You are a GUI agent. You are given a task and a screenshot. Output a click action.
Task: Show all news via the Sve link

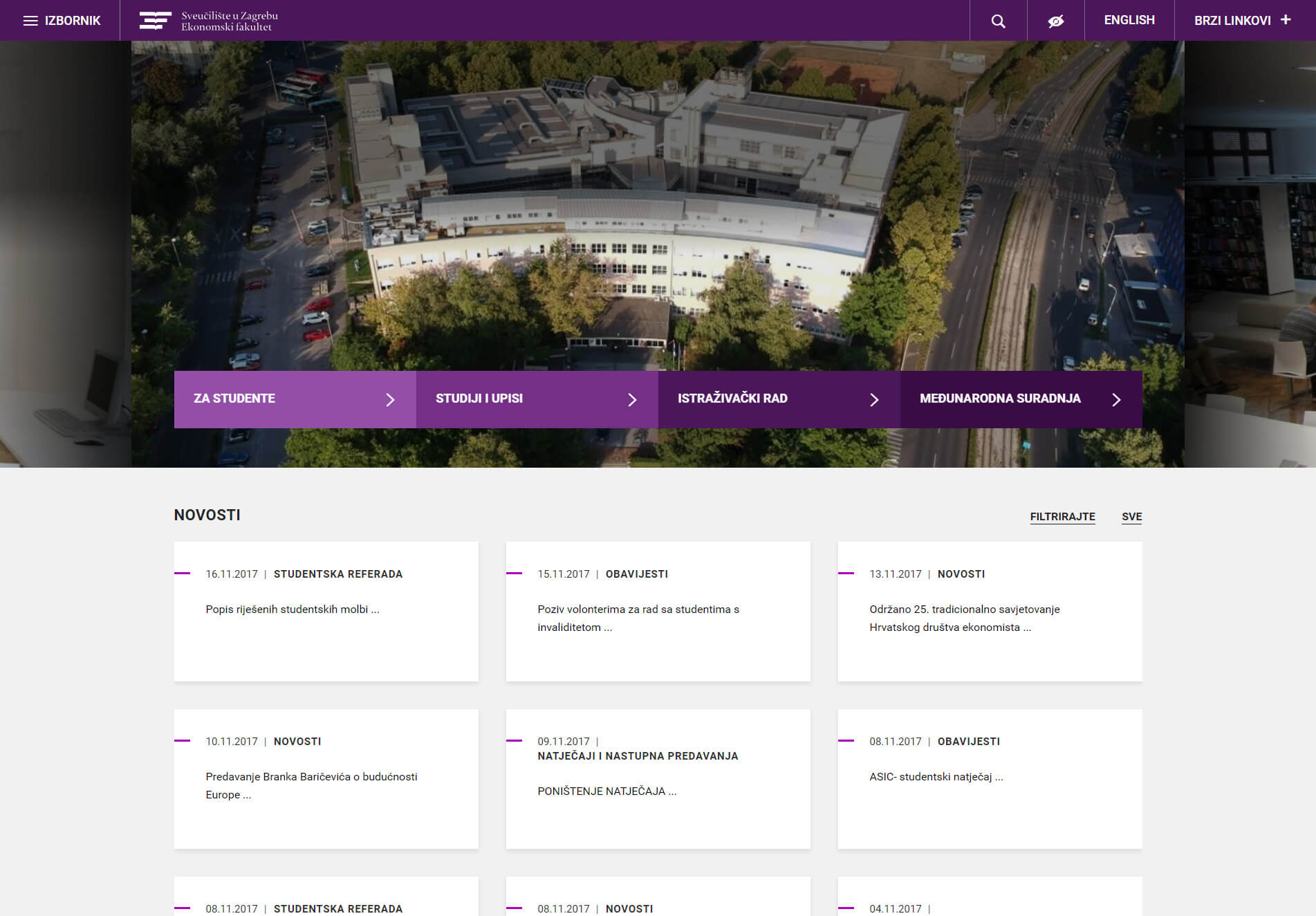click(1131, 517)
